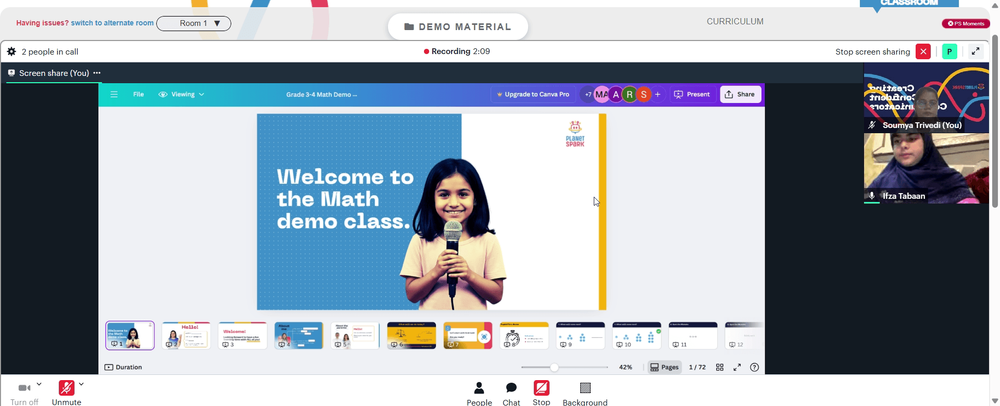Toggle the Pages thumbnail strip
Image resolution: width=1000 pixels, height=406 pixels.
664,367
